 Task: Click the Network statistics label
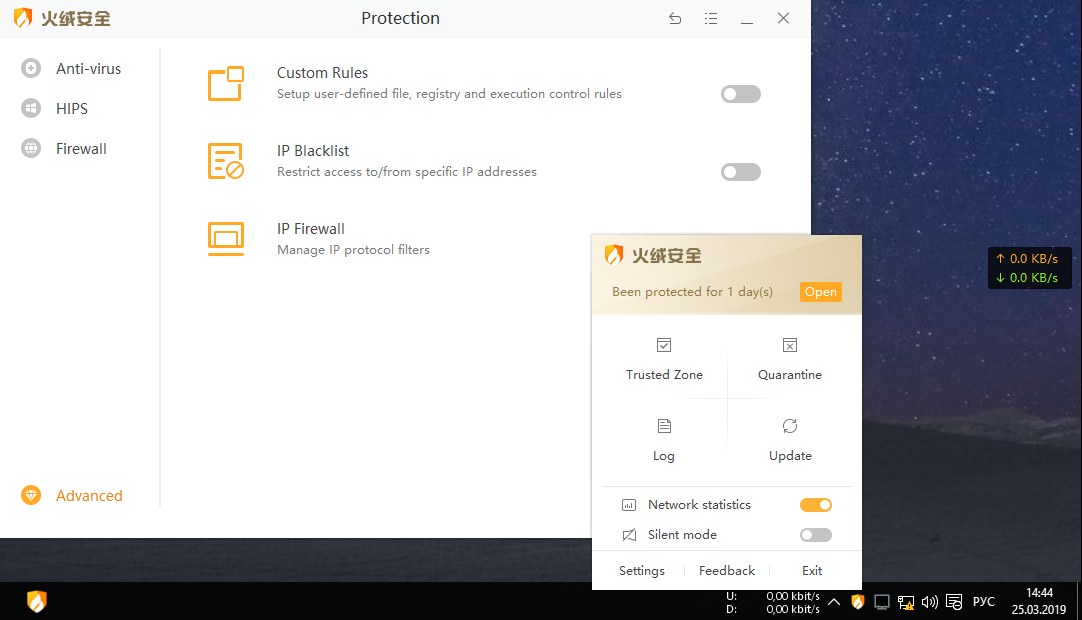(699, 505)
